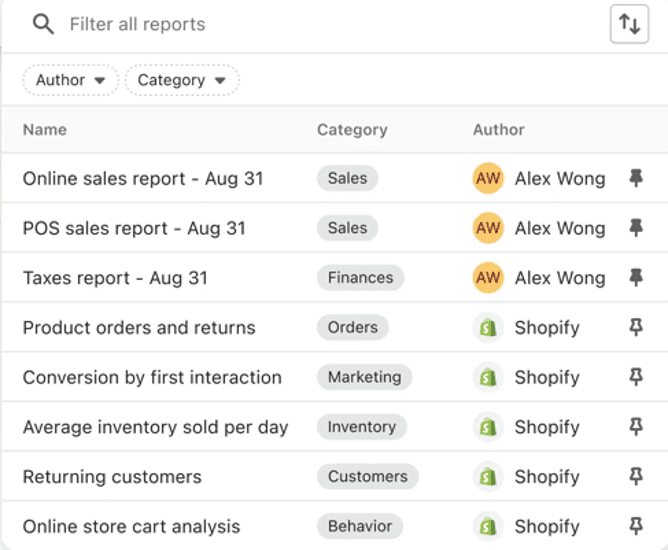
Task: Click the sort reports arrows icon
Action: point(629,25)
